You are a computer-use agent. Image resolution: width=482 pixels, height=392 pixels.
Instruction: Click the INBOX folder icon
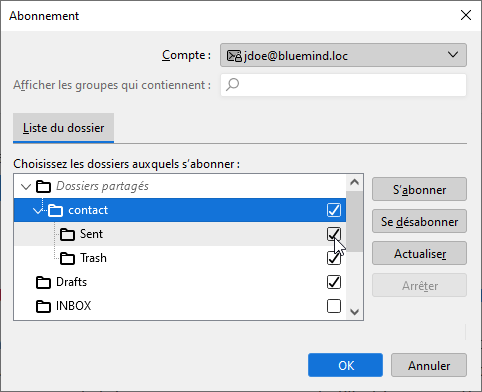[43, 306]
